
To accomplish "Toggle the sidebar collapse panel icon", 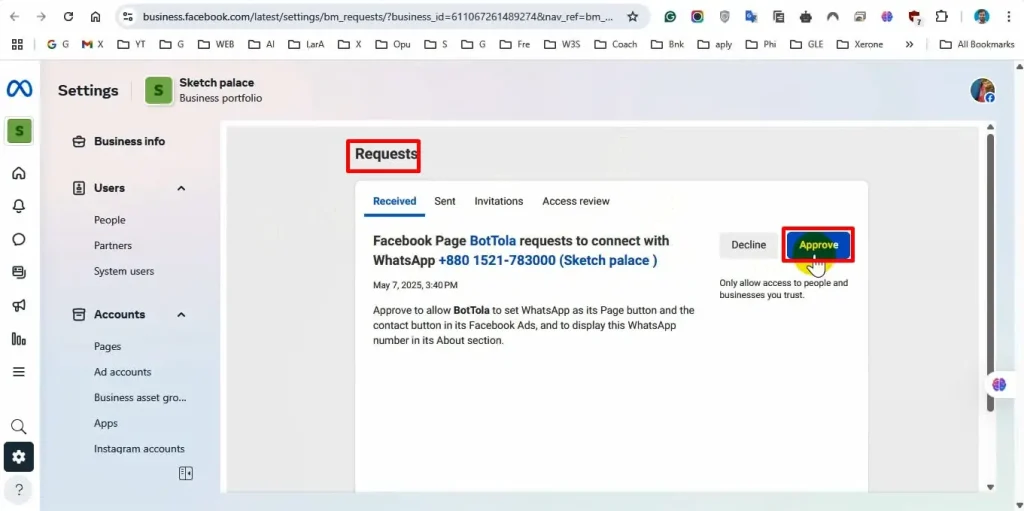I will (185, 473).
